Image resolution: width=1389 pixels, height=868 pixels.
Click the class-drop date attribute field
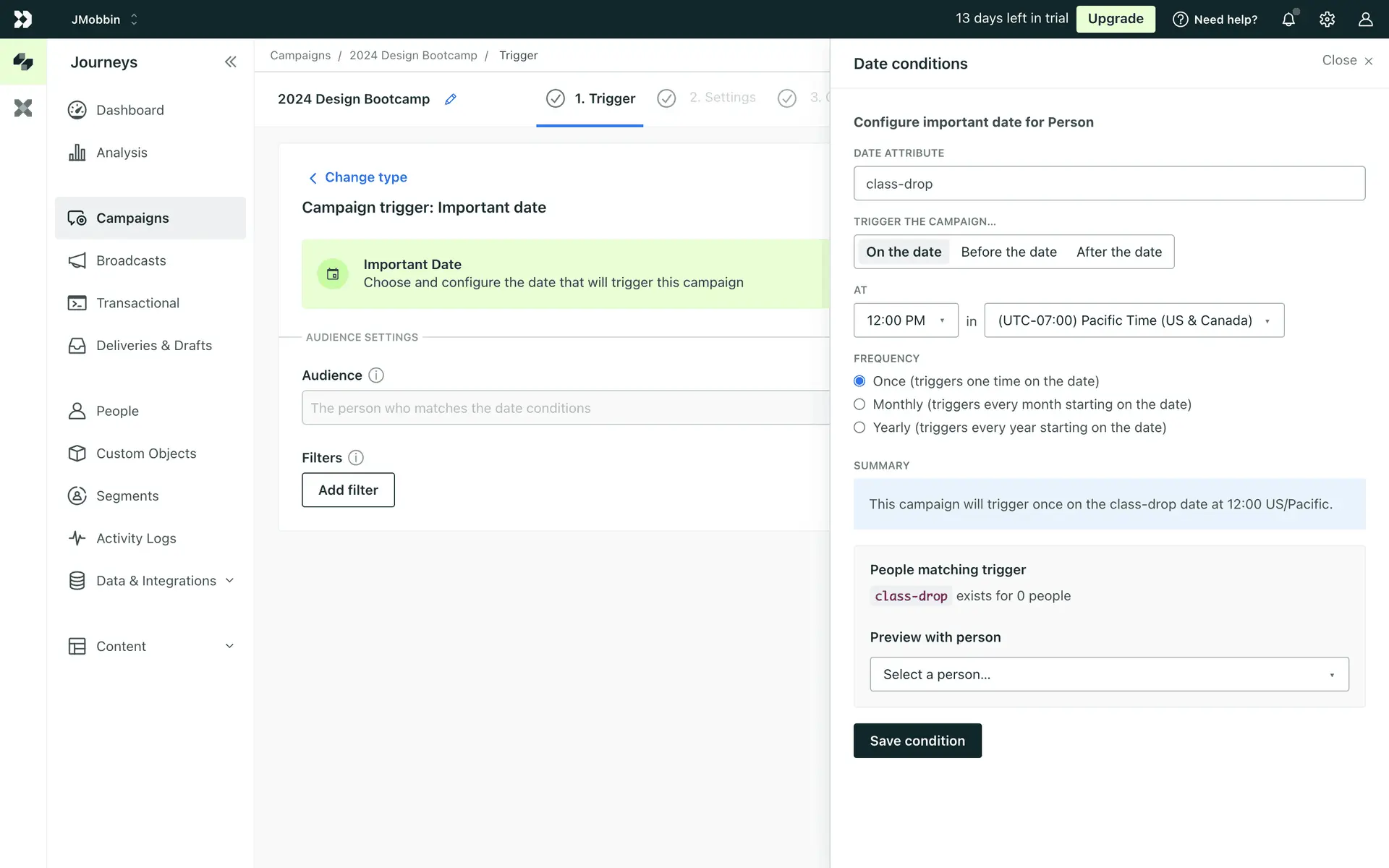coord(1108,184)
